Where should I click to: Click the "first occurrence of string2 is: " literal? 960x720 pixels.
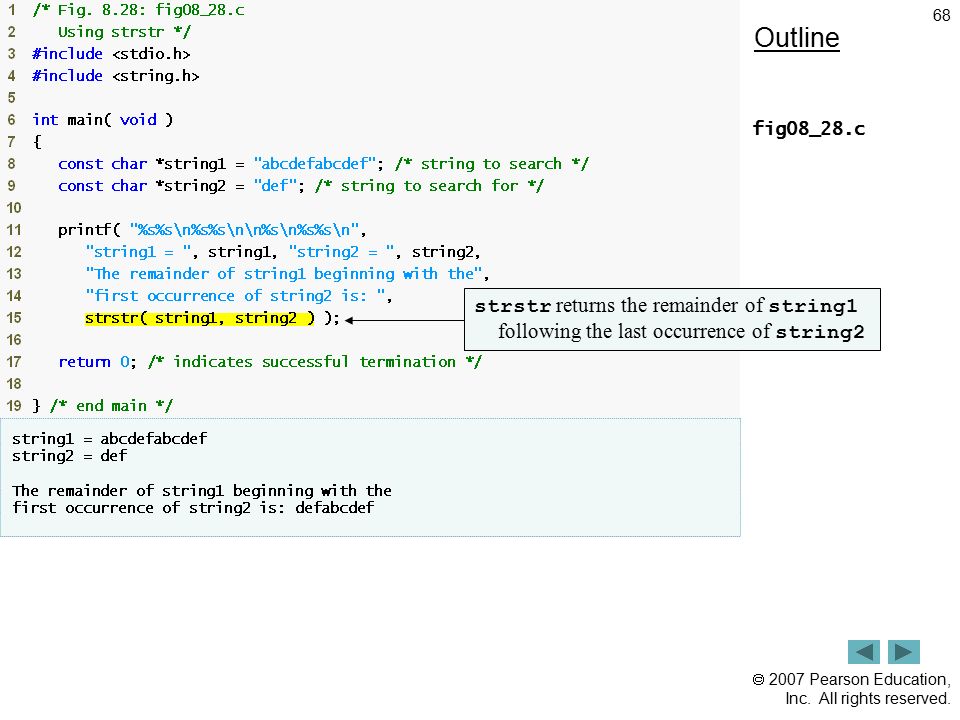point(234,296)
